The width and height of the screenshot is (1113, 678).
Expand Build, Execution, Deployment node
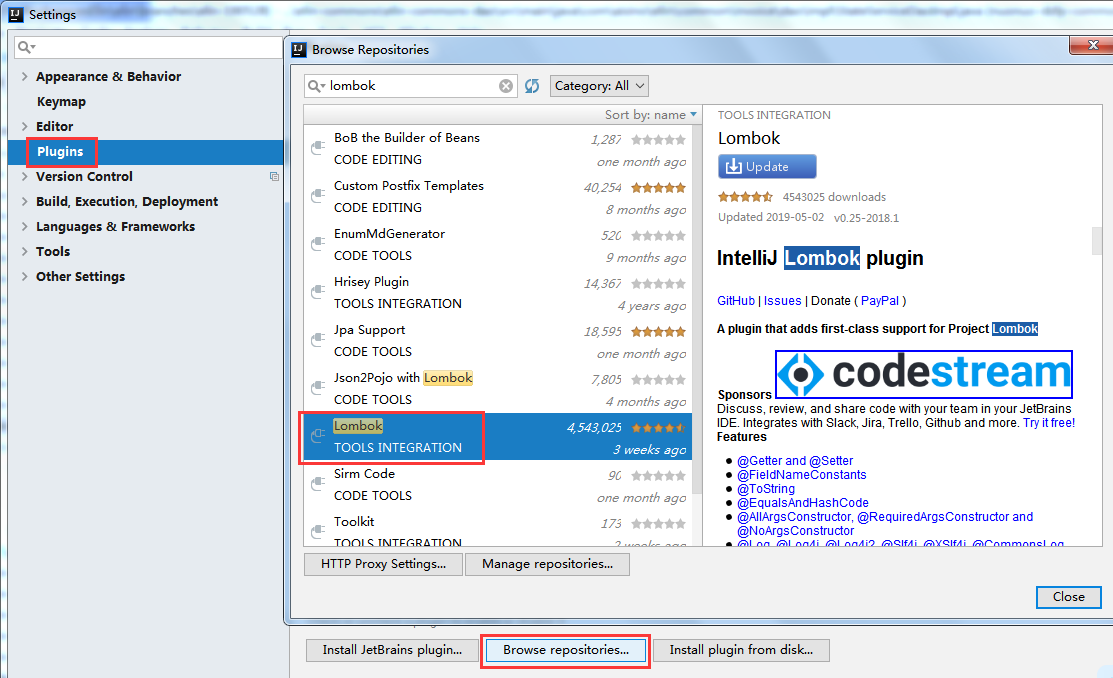pos(25,202)
